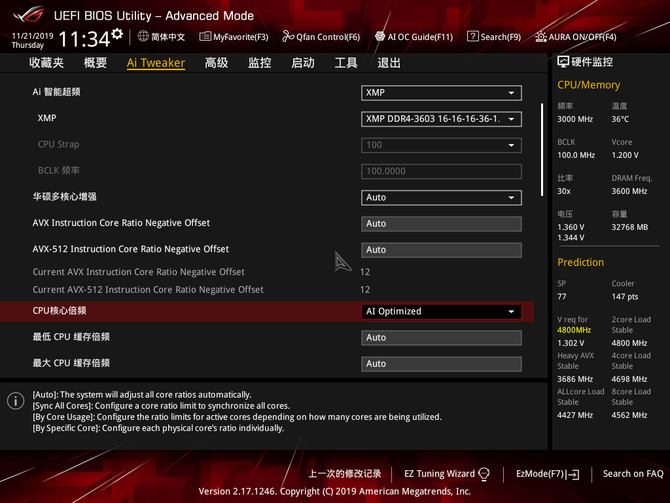Expand the Ai 智能超频 XMP dropdown

(441, 93)
